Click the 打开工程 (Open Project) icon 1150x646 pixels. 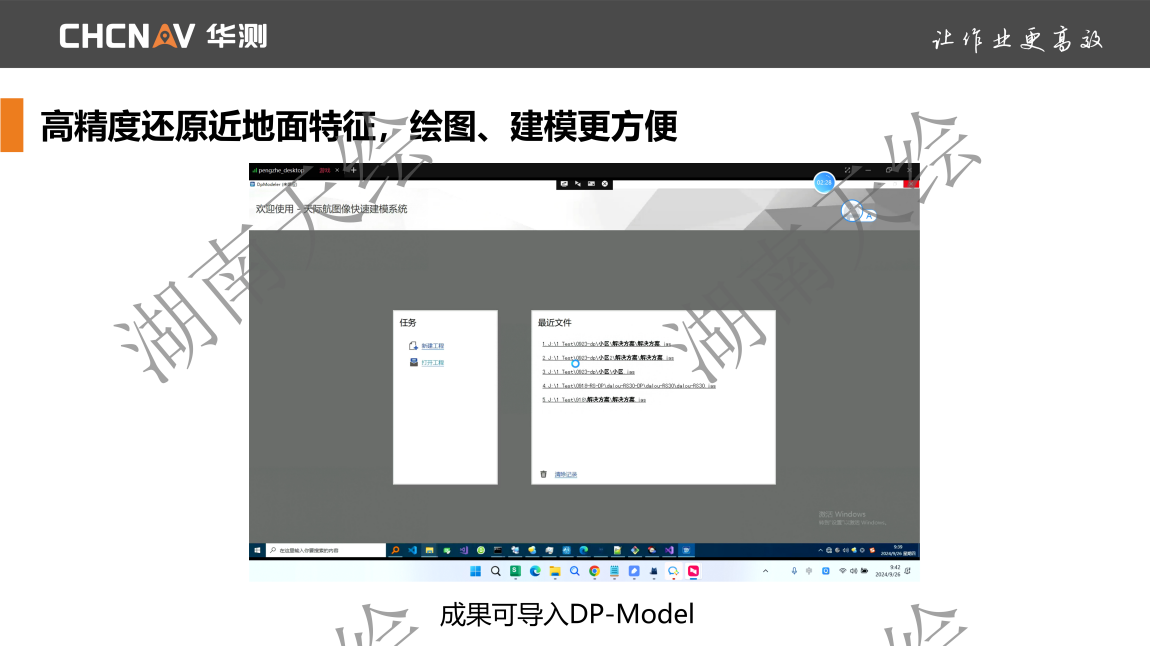[413, 362]
